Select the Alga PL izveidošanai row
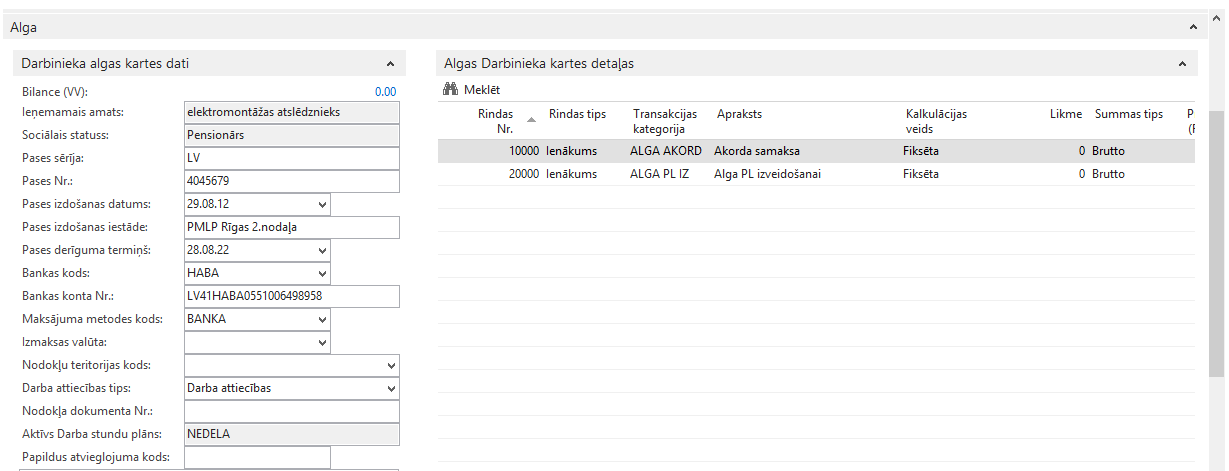 tap(763, 174)
